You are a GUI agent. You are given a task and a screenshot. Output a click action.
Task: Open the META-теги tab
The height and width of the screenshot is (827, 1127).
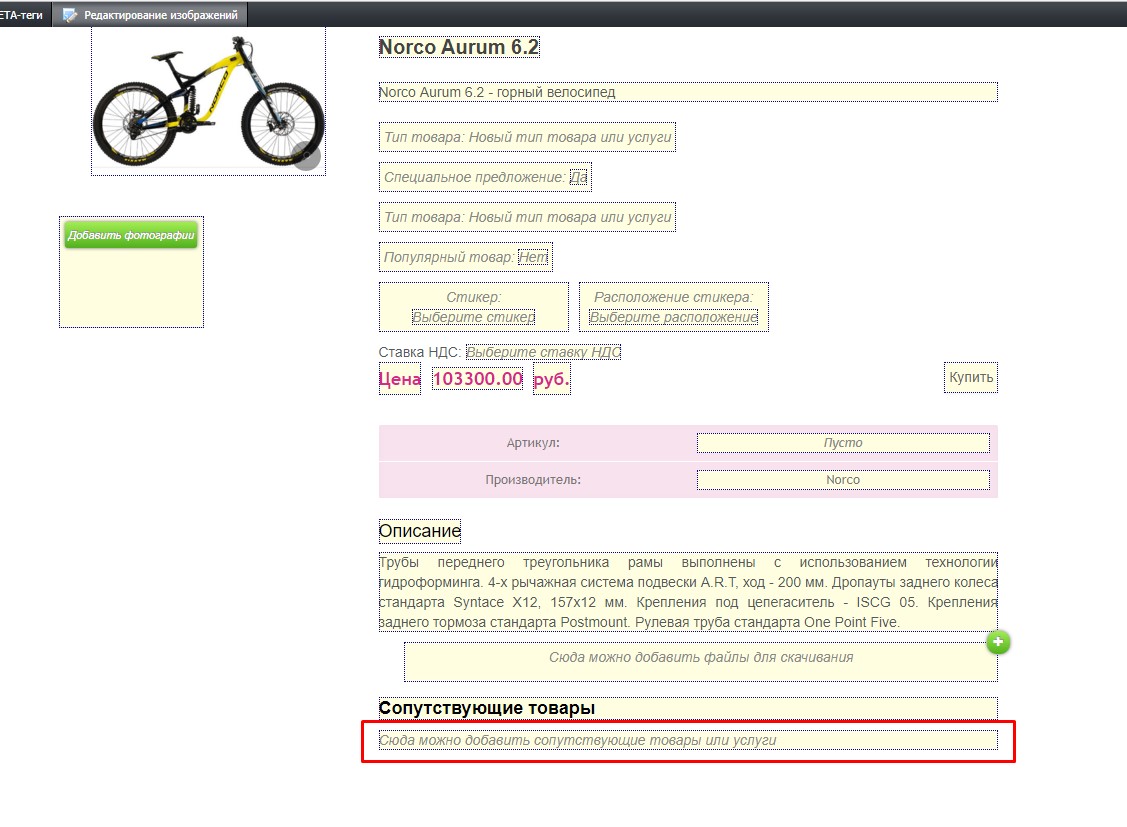pos(22,14)
